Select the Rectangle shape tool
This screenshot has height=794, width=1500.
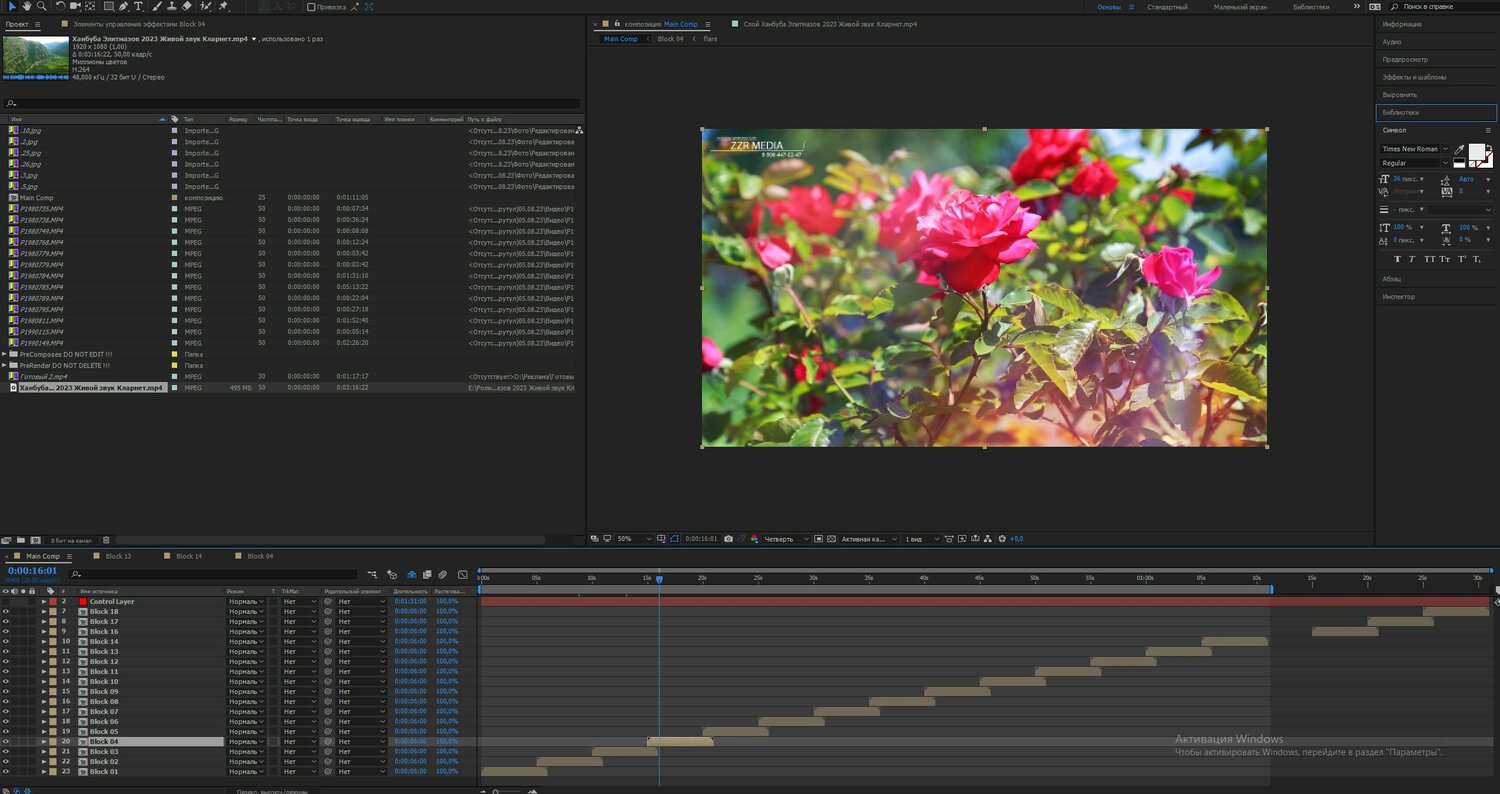tap(109, 6)
